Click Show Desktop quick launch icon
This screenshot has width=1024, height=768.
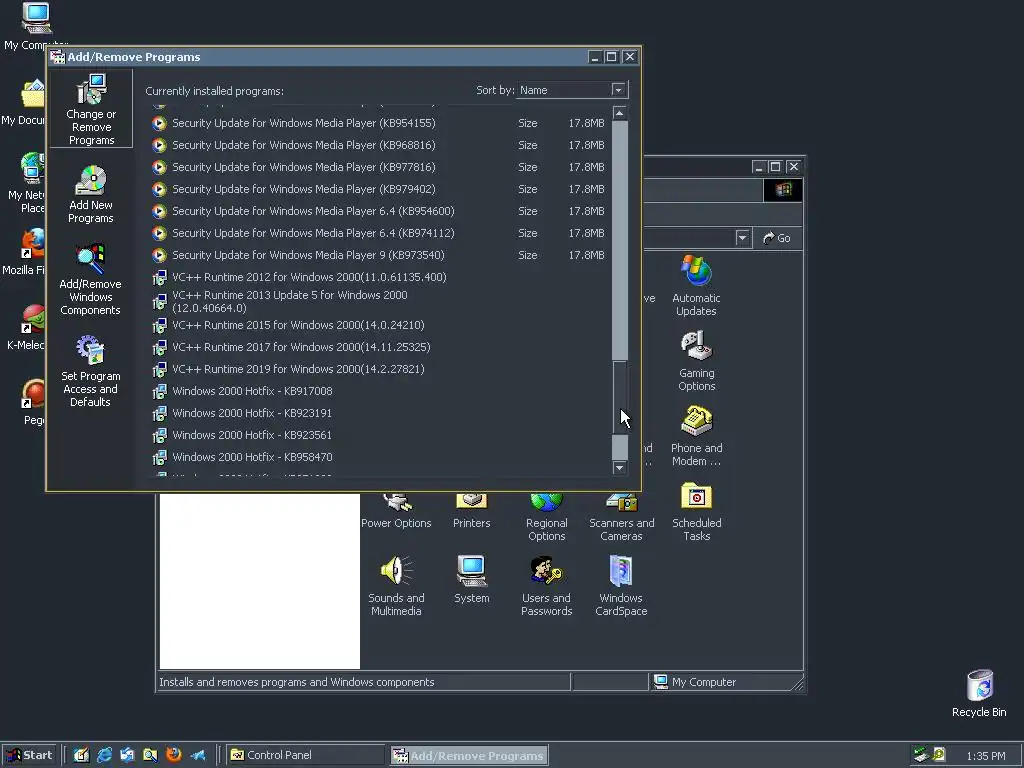click(x=81, y=755)
